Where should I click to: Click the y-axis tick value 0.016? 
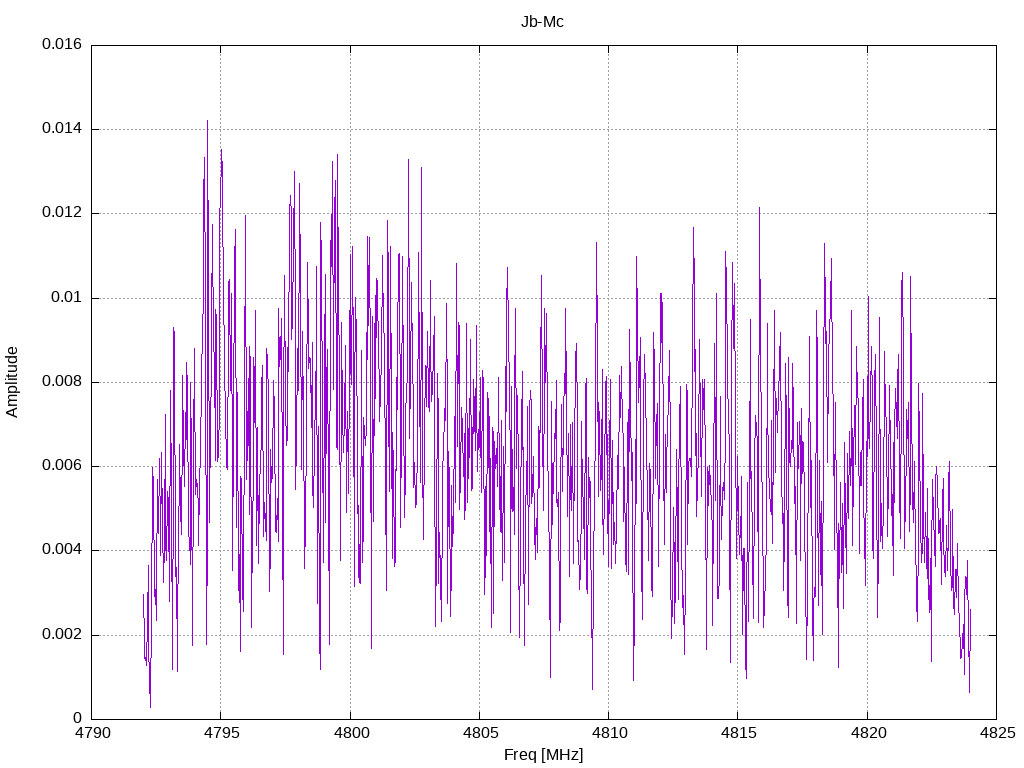tap(62, 44)
